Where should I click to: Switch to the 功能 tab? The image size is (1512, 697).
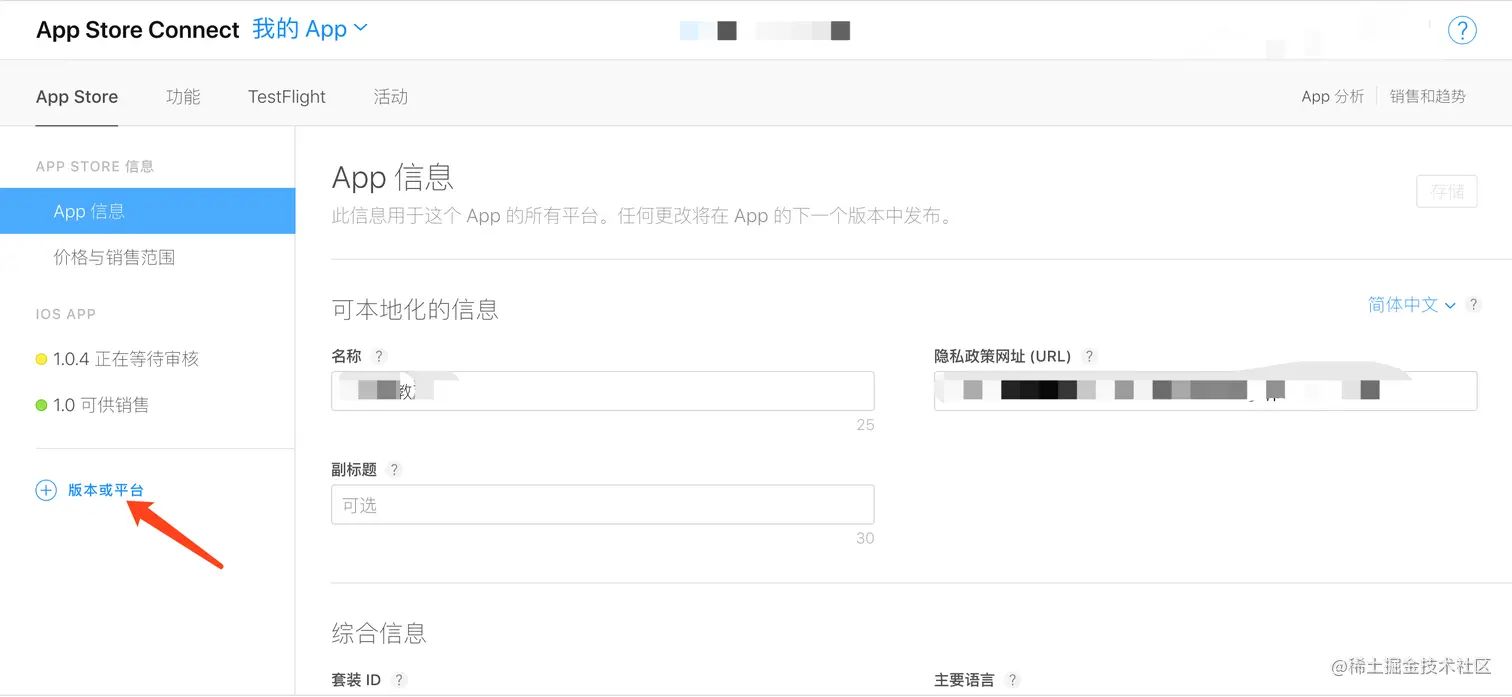pyautogui.click(x=183, y=97)
